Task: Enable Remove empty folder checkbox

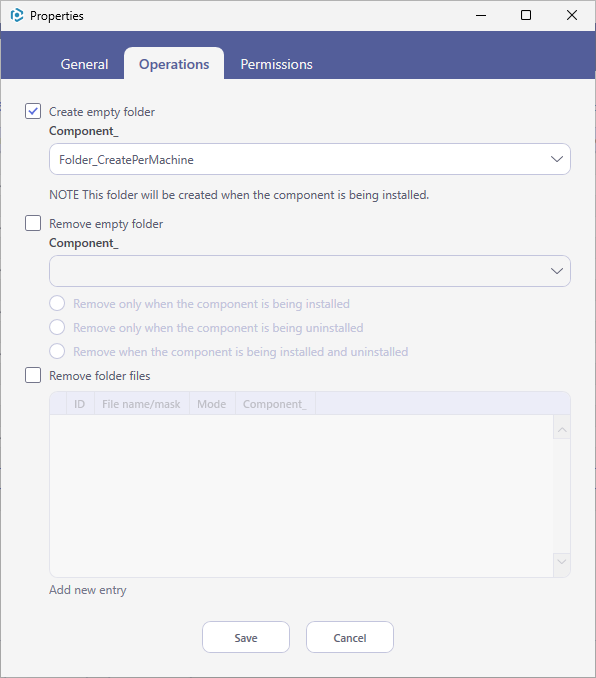Action: (33, 223)
